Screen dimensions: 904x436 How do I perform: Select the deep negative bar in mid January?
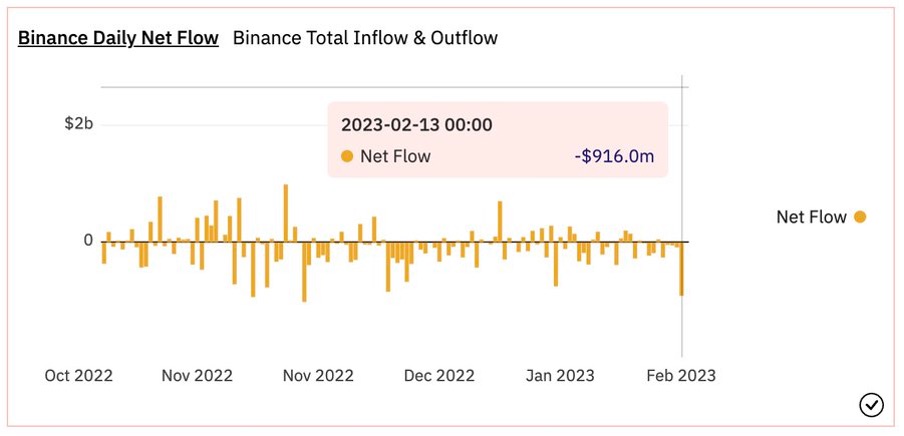click(556, 264)
